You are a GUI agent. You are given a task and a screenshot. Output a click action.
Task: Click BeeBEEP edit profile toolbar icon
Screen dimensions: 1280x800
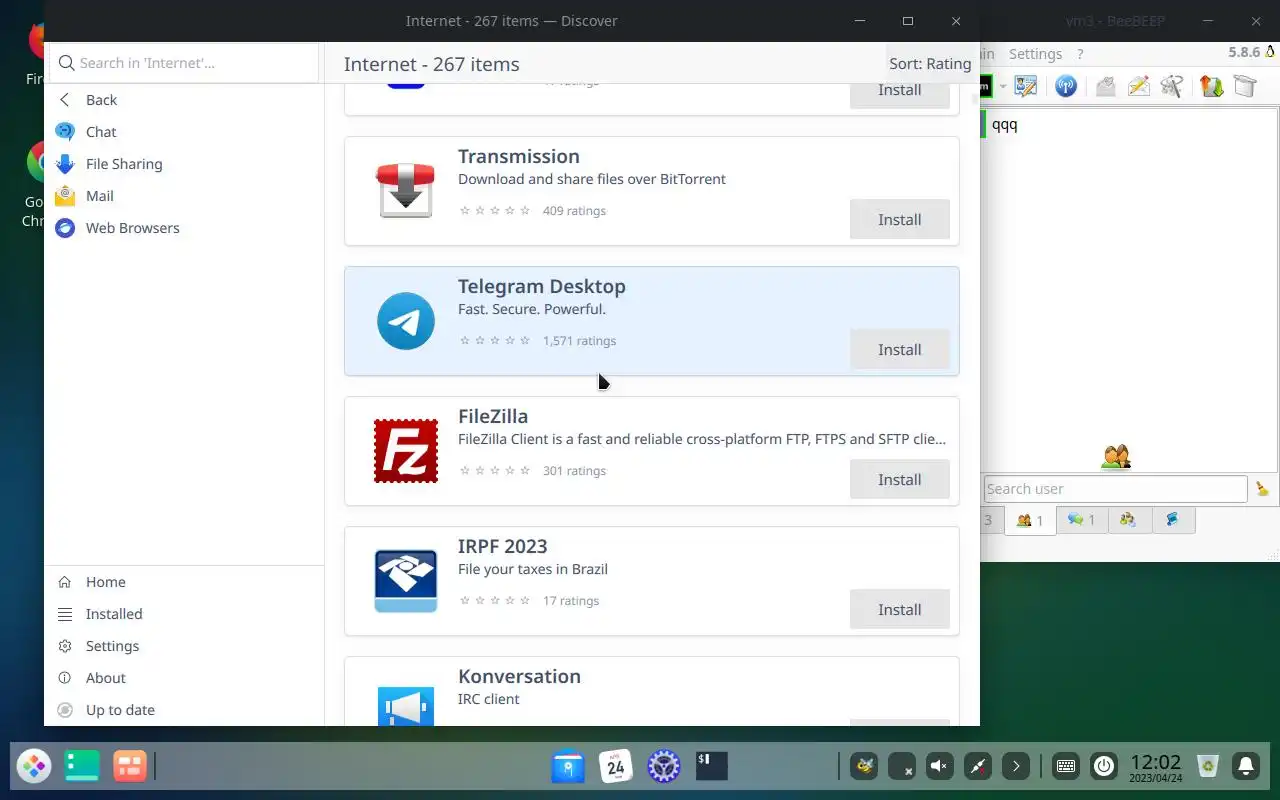[x=1026, y=86]
